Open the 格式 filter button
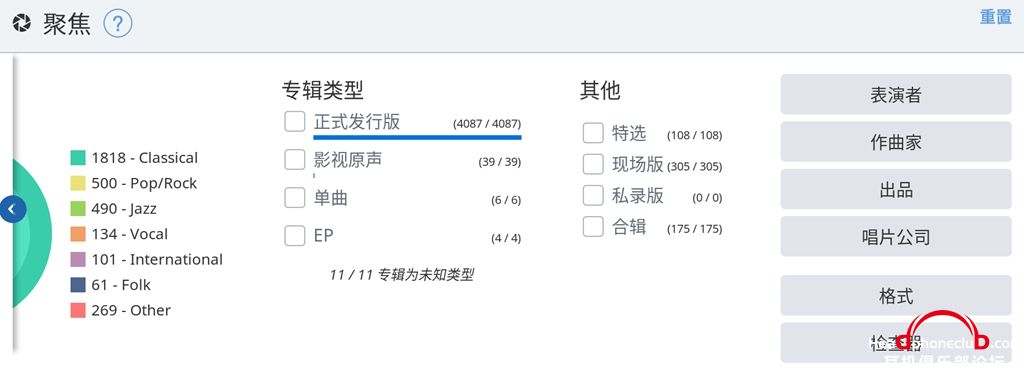Viewport: 1024px width, 375px height. [895, 296]
